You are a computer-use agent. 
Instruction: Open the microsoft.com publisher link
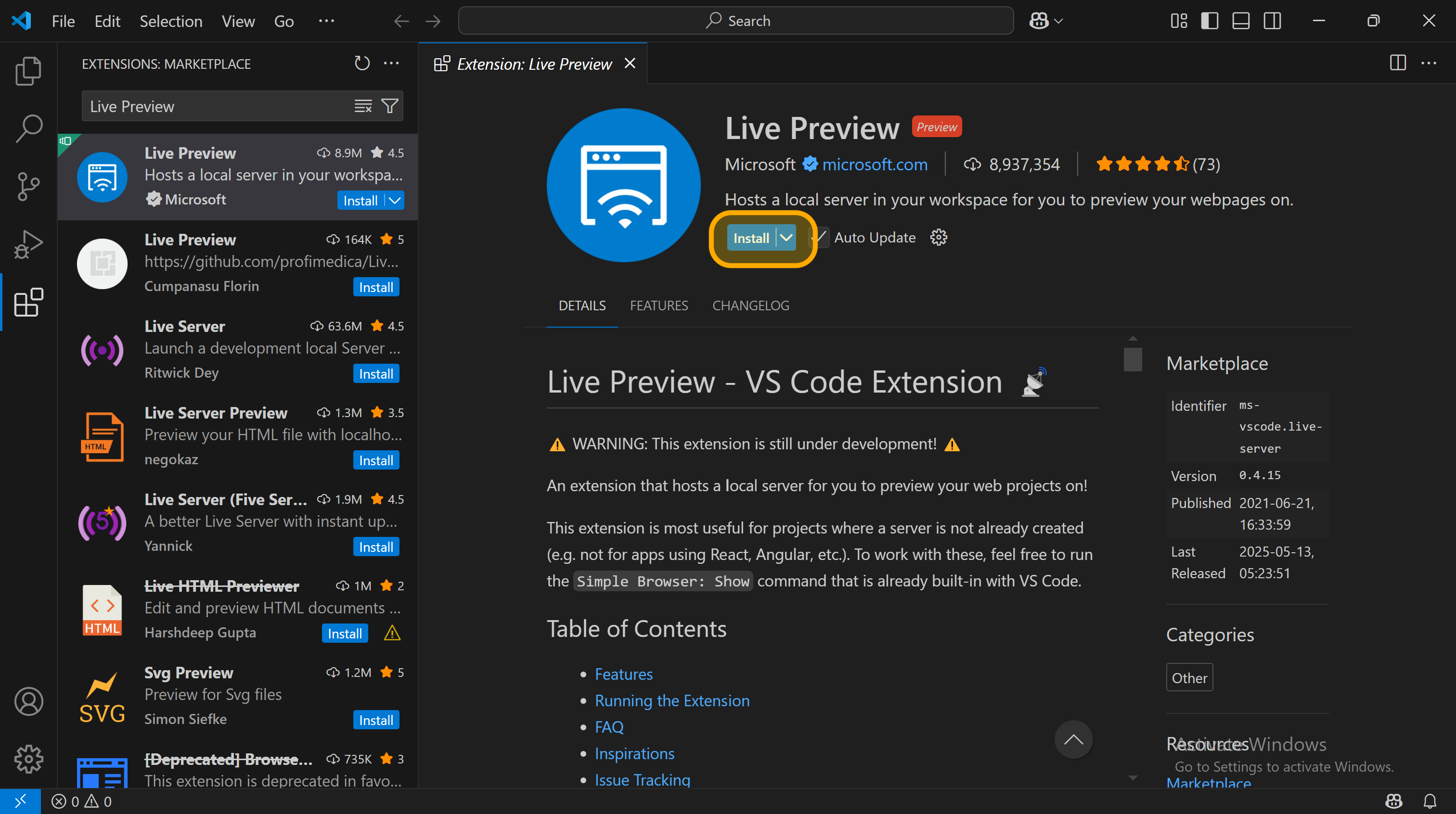click(x=875, y=165)
